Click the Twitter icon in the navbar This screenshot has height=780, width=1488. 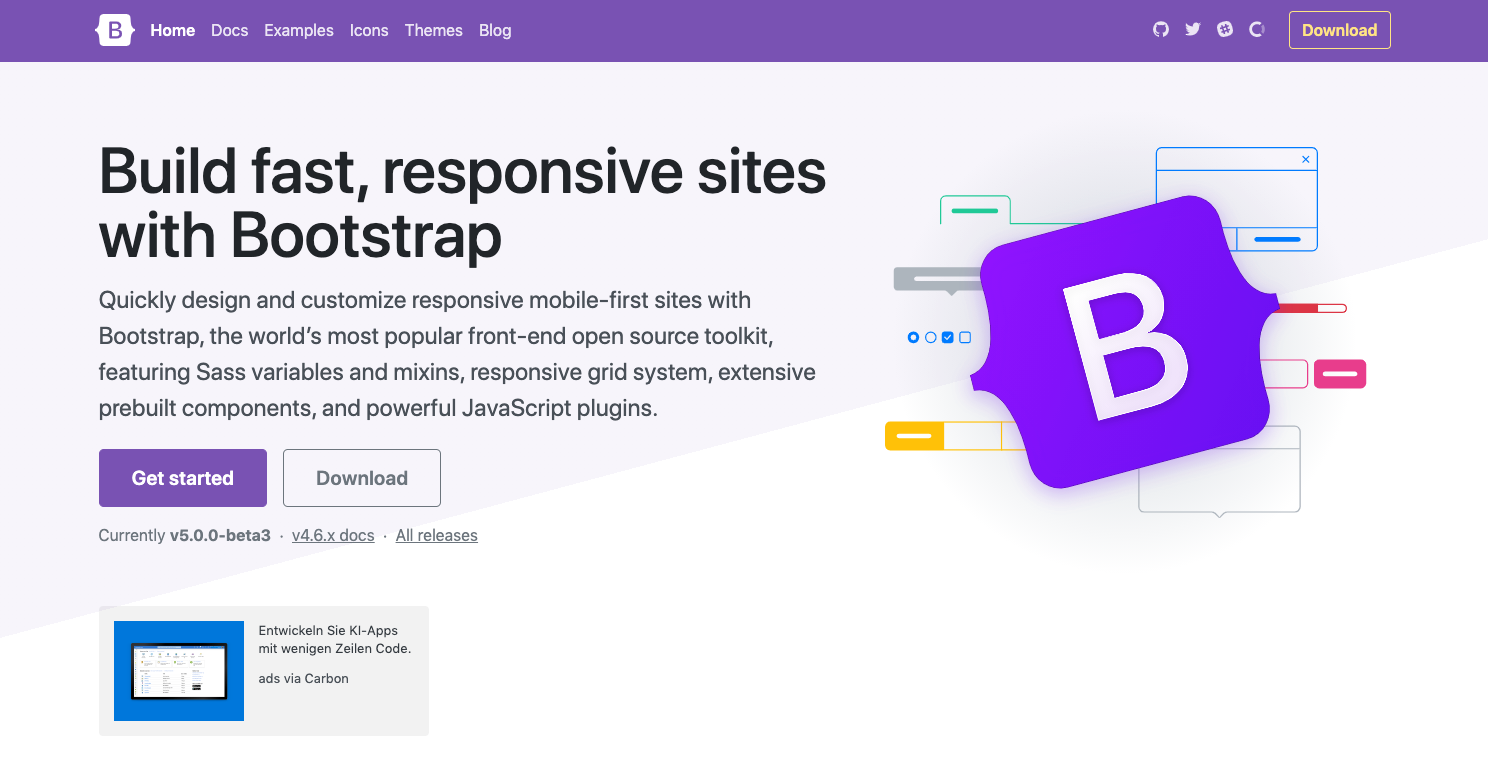coord(1192,30)
